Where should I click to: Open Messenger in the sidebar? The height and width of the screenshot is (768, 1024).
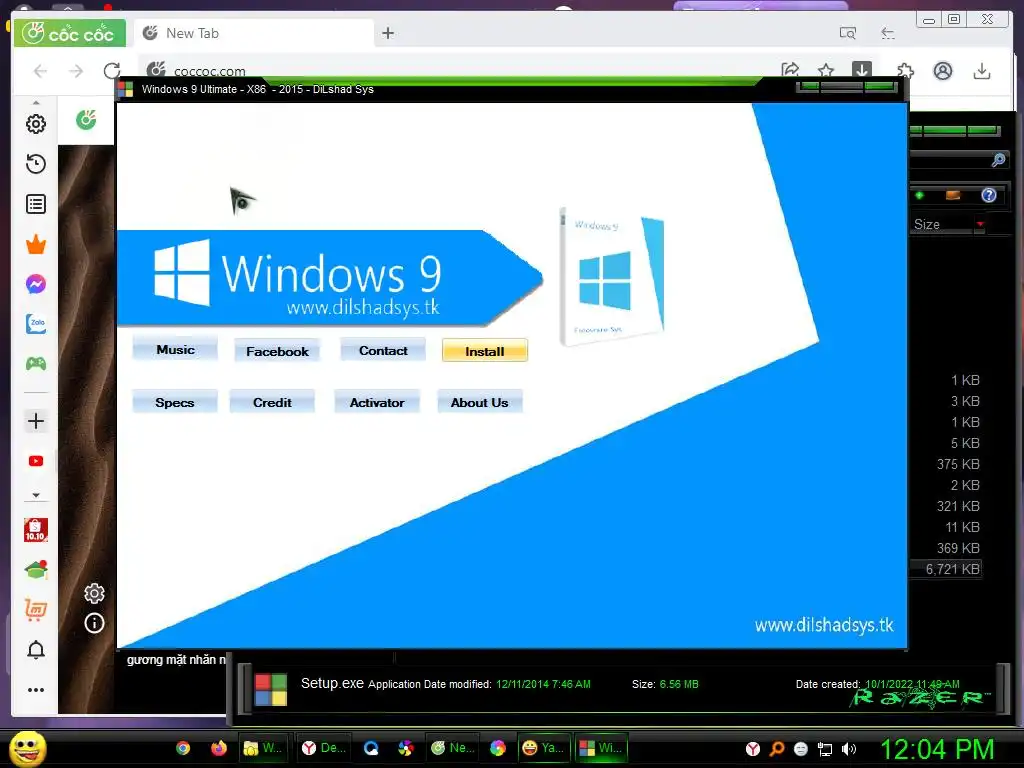pyautogui.click(x=36, y=284)
